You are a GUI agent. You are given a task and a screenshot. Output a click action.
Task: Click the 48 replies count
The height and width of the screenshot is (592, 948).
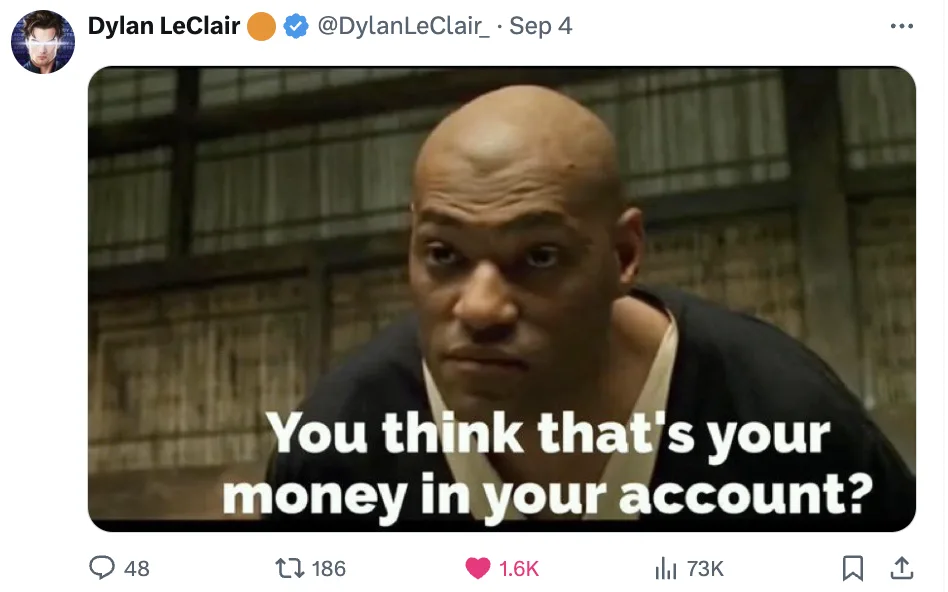pyautogui.click(x=137, y=568)
